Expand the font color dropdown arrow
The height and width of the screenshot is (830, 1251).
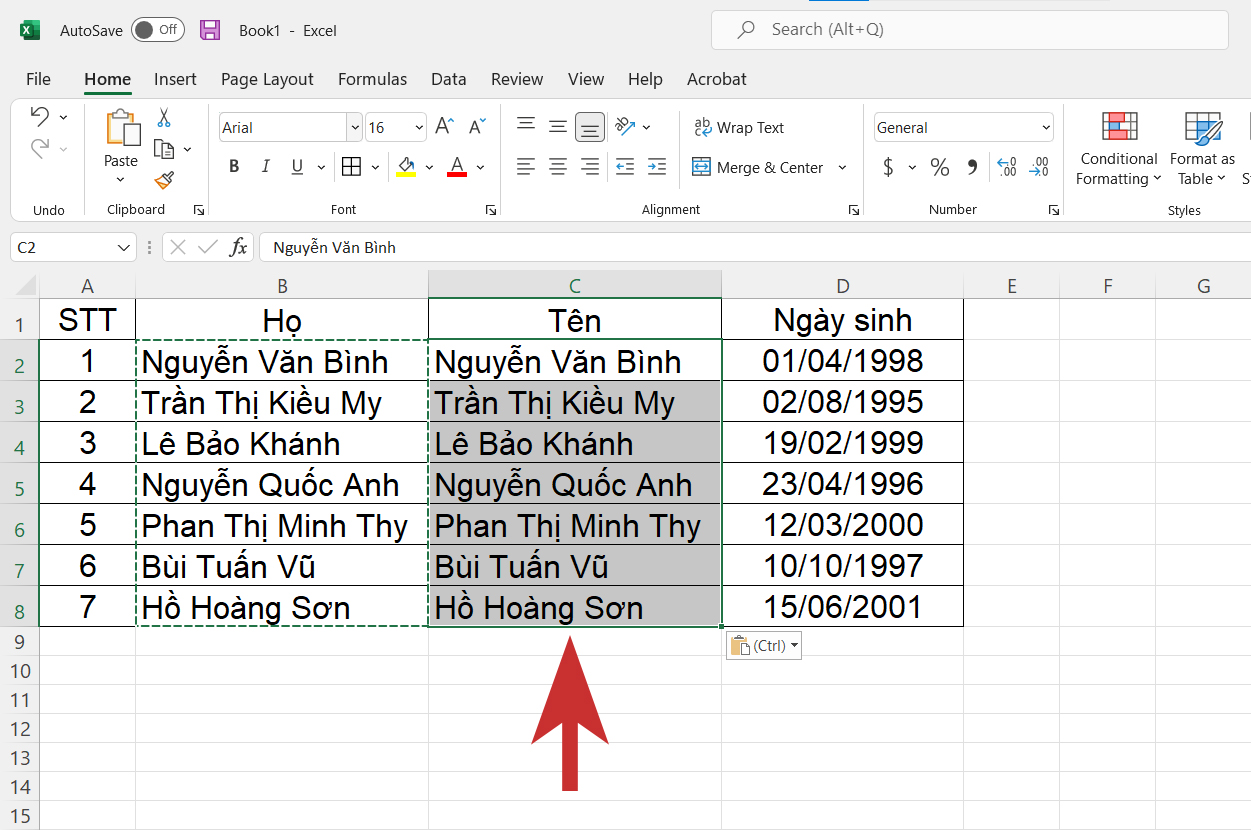pyautogui.click(x=480, y=167)
